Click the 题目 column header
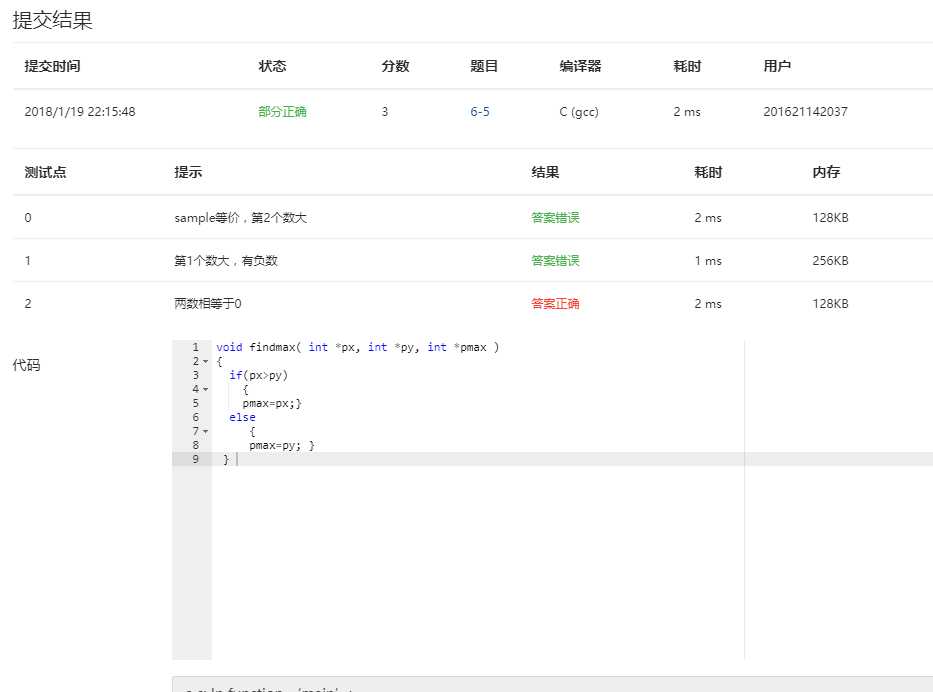This screenshot has width=933, height=692. (x=484, y=66)
